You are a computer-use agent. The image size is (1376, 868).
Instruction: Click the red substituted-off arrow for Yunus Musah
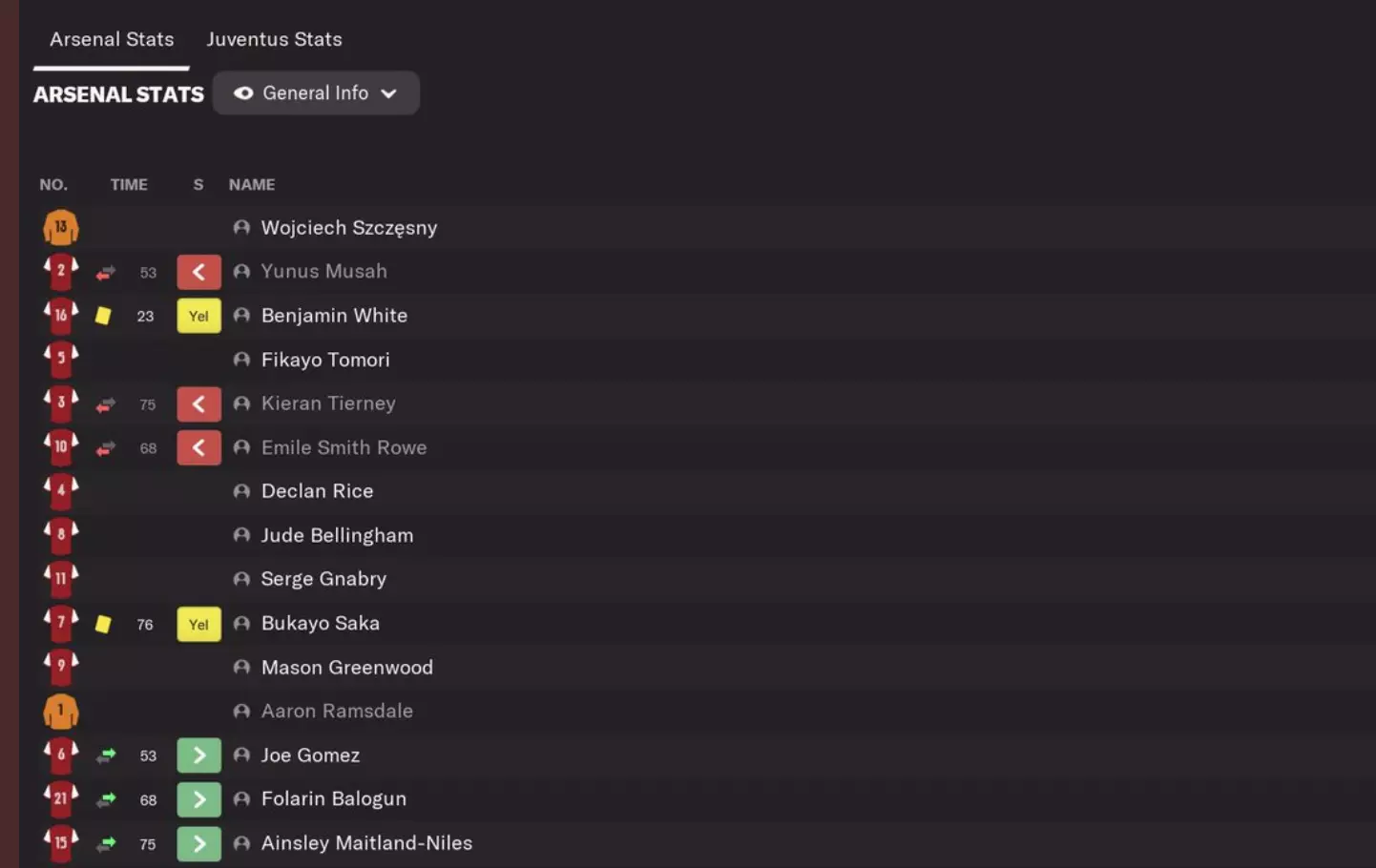(x=198, y=272)
